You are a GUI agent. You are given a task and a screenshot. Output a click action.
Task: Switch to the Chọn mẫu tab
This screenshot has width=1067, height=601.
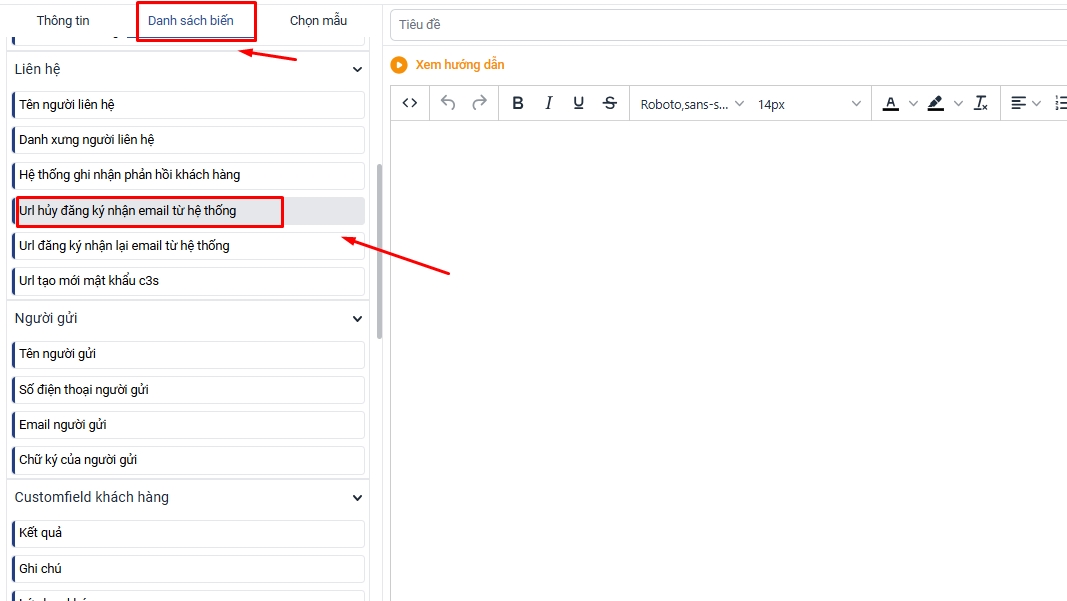click(x=318, y=21)
